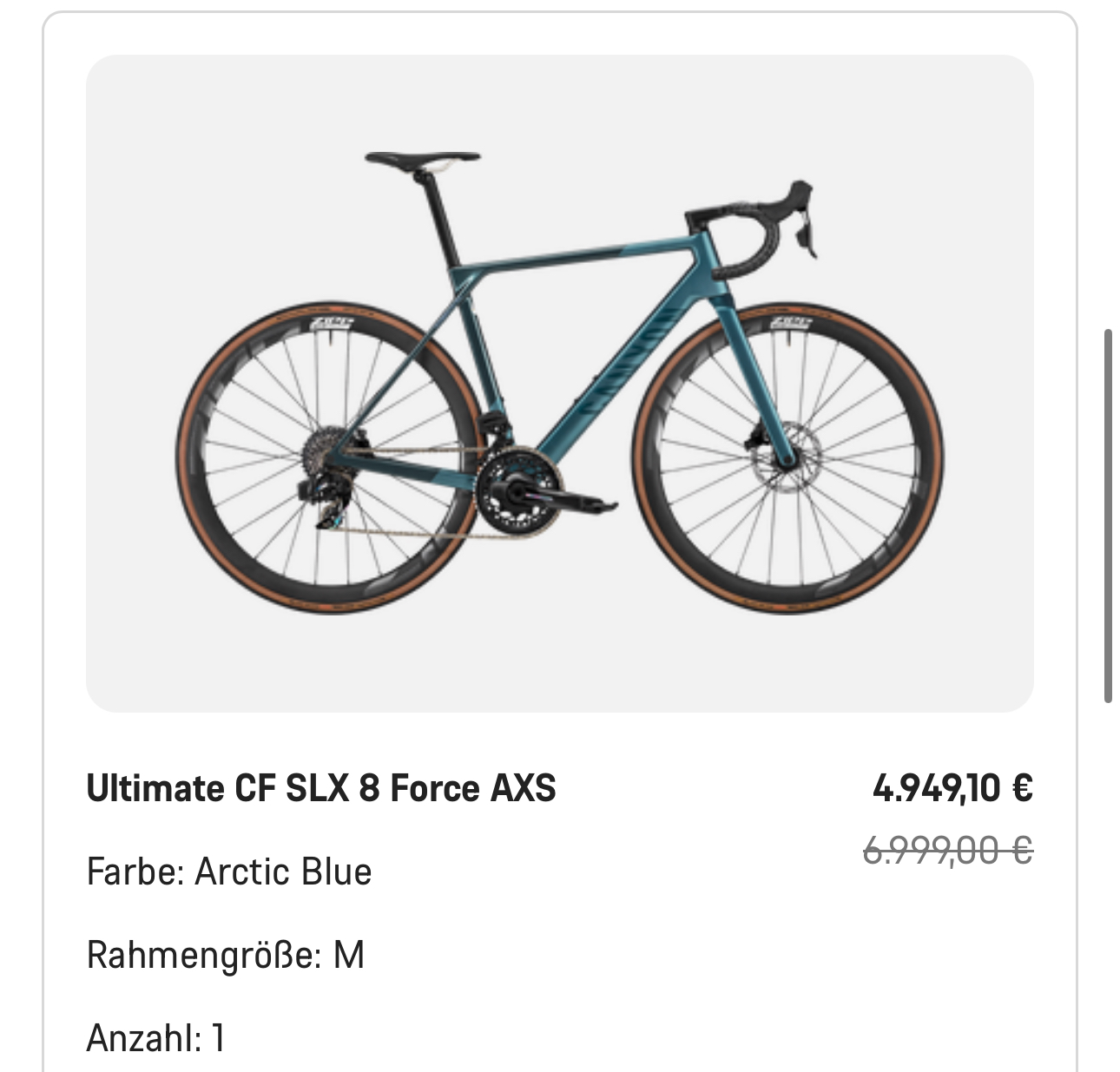This screenshot has width=1120, height=1072.
Task: Select the Rahmengröße: M line
Action: tap(226, 955)
